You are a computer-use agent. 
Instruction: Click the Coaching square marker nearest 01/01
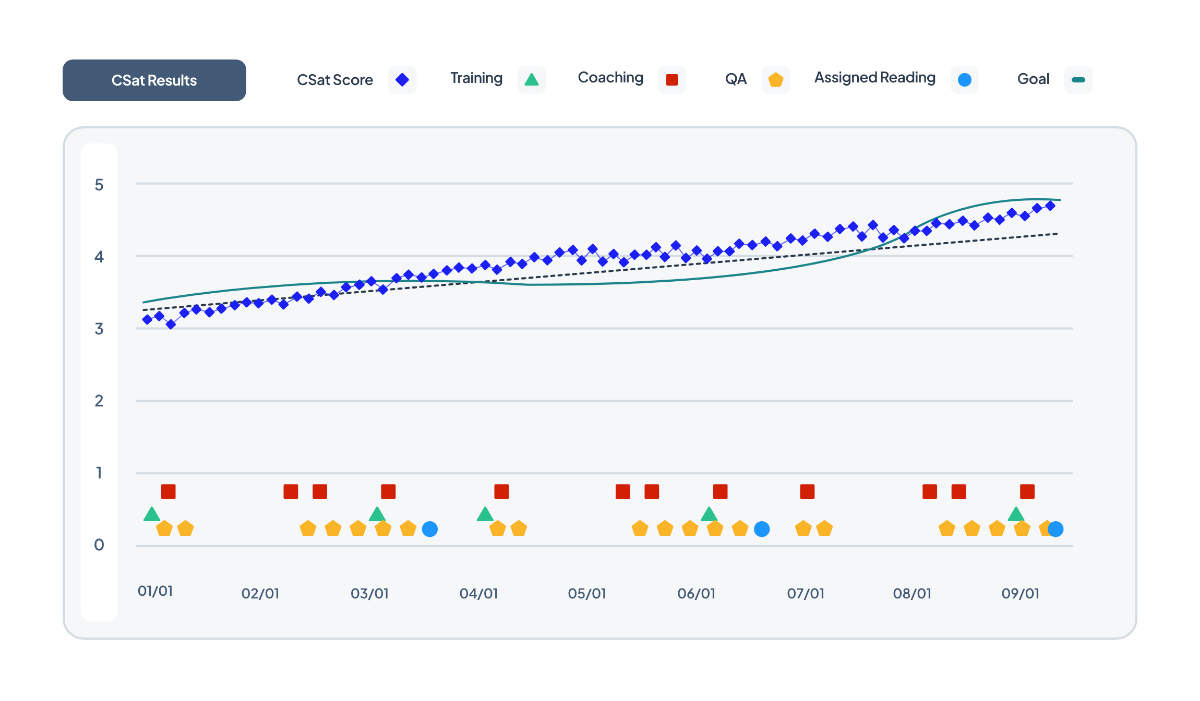[x=168, y=491]
